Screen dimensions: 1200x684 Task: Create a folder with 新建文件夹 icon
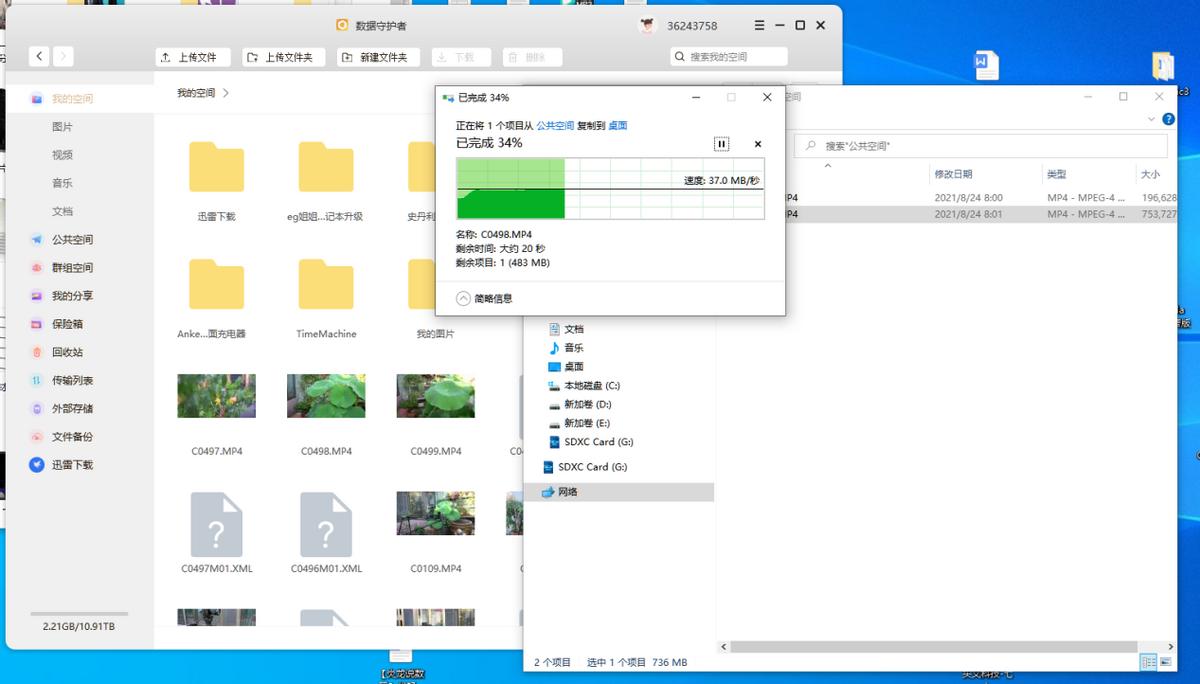click(377, 57)
